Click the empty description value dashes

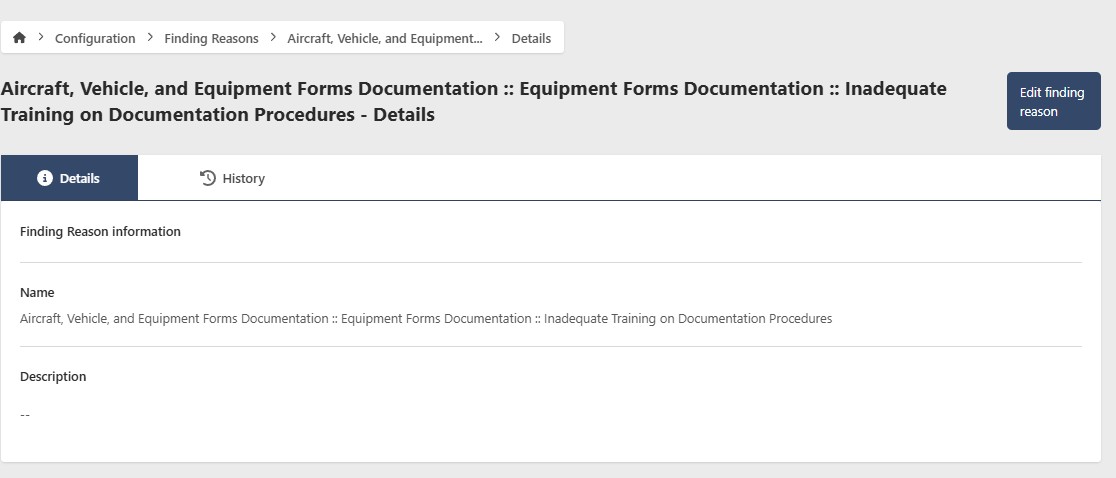25,414
